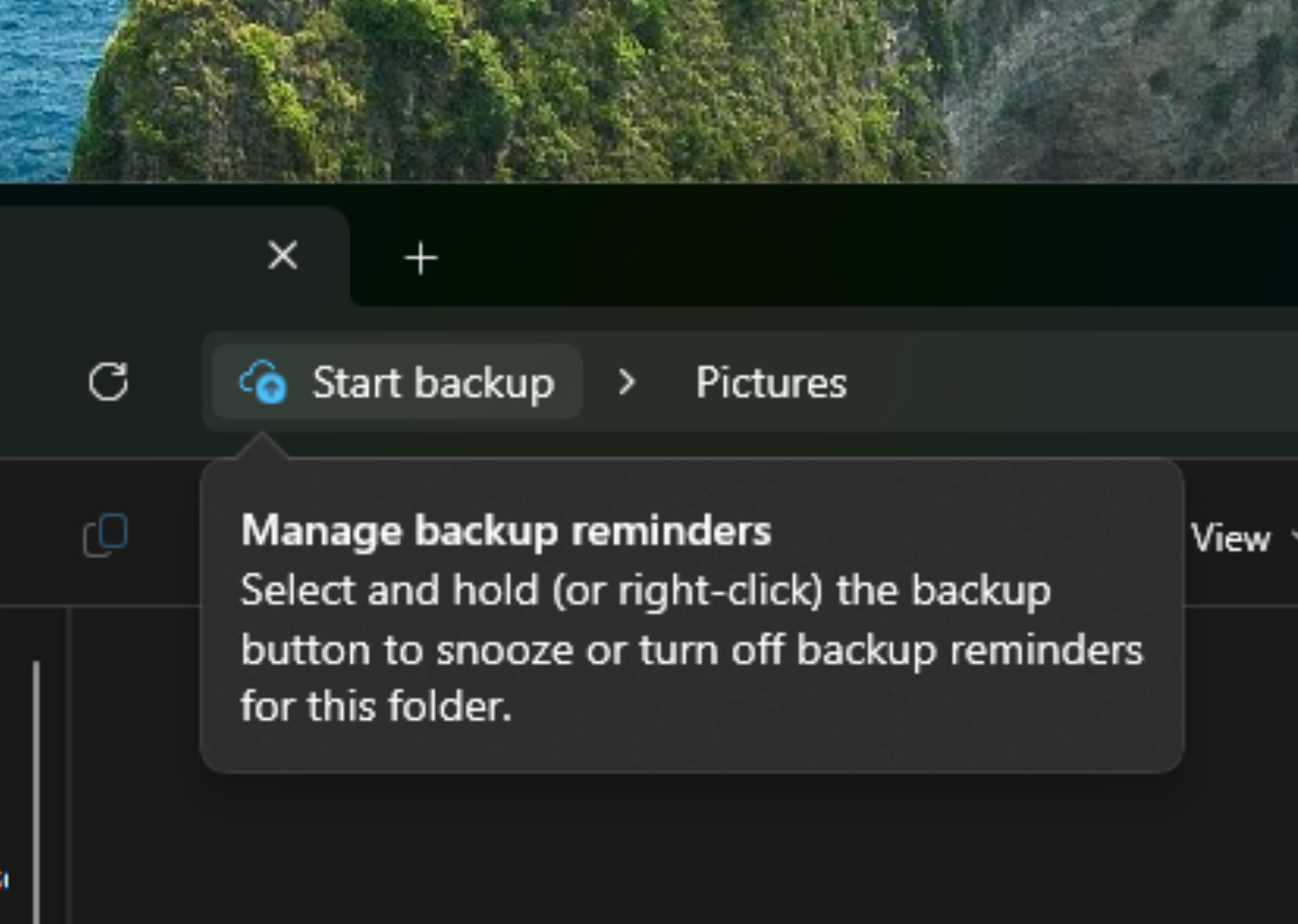Open the View dropdown menu
The height and width of the screenshot is (924, 1298).
coord(1233,538)
